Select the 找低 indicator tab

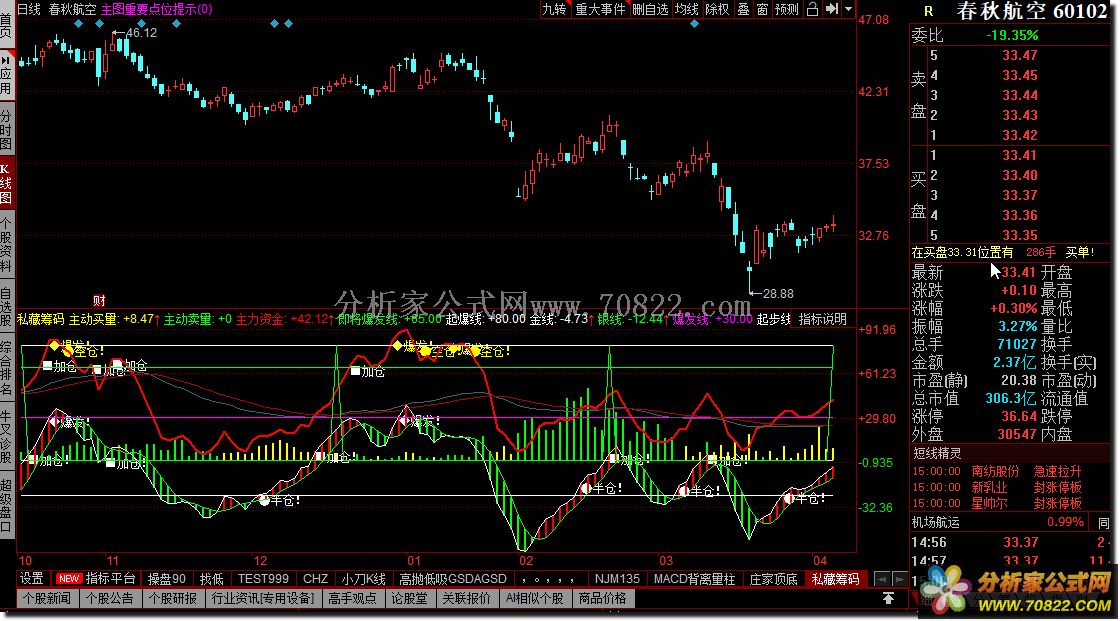(212, 579)
